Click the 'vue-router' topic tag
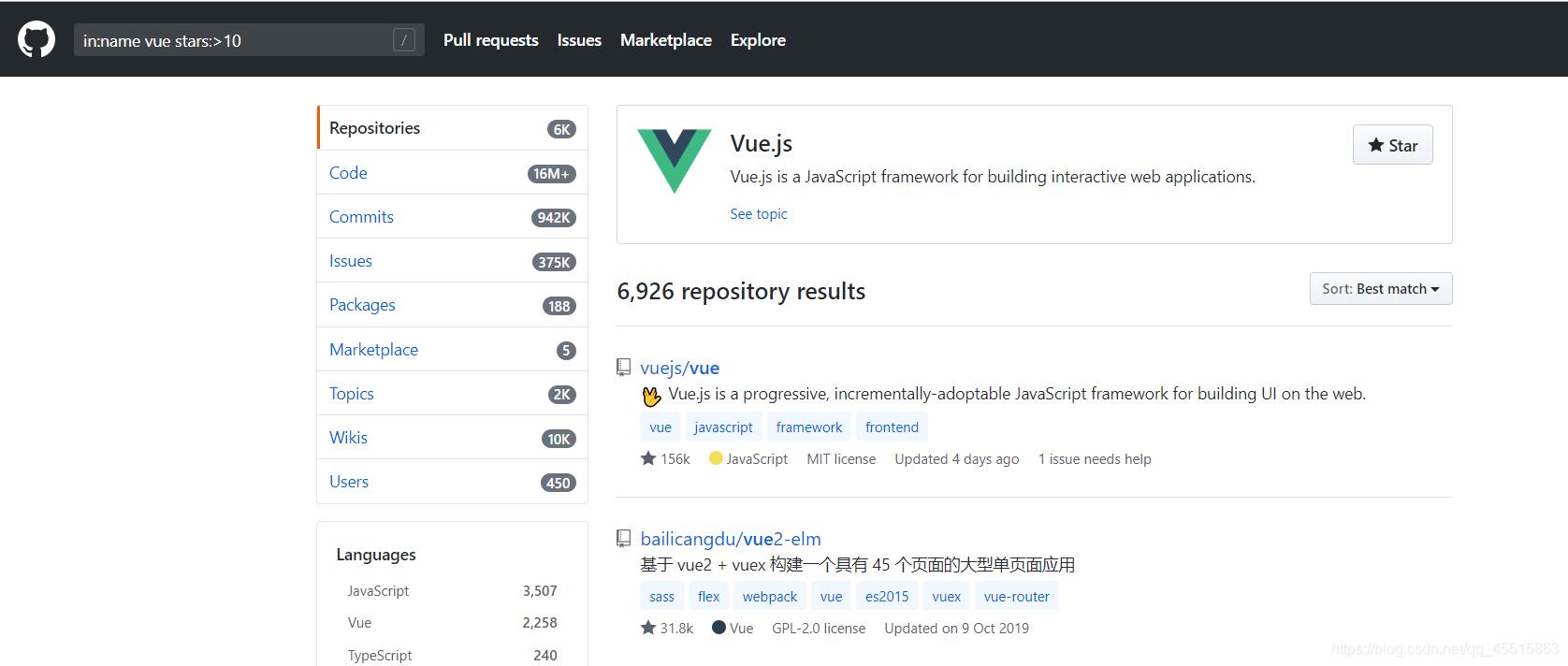Image resolution: width=1568 pixels, height=666 pixels. point(1017,597)
